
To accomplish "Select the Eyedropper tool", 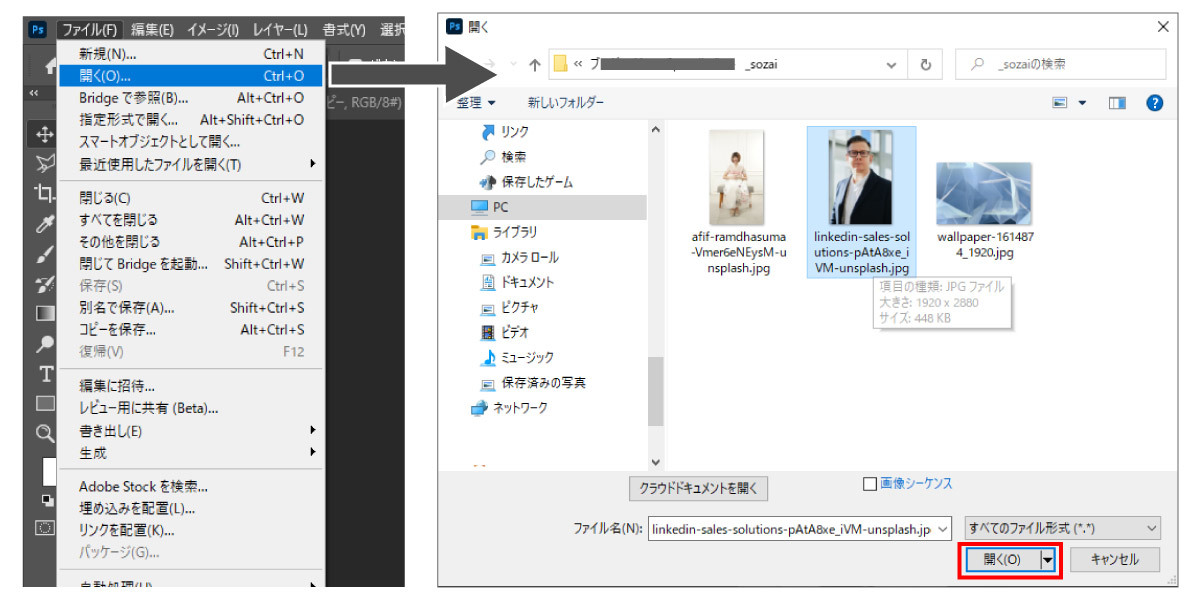I will click(45, 223).
